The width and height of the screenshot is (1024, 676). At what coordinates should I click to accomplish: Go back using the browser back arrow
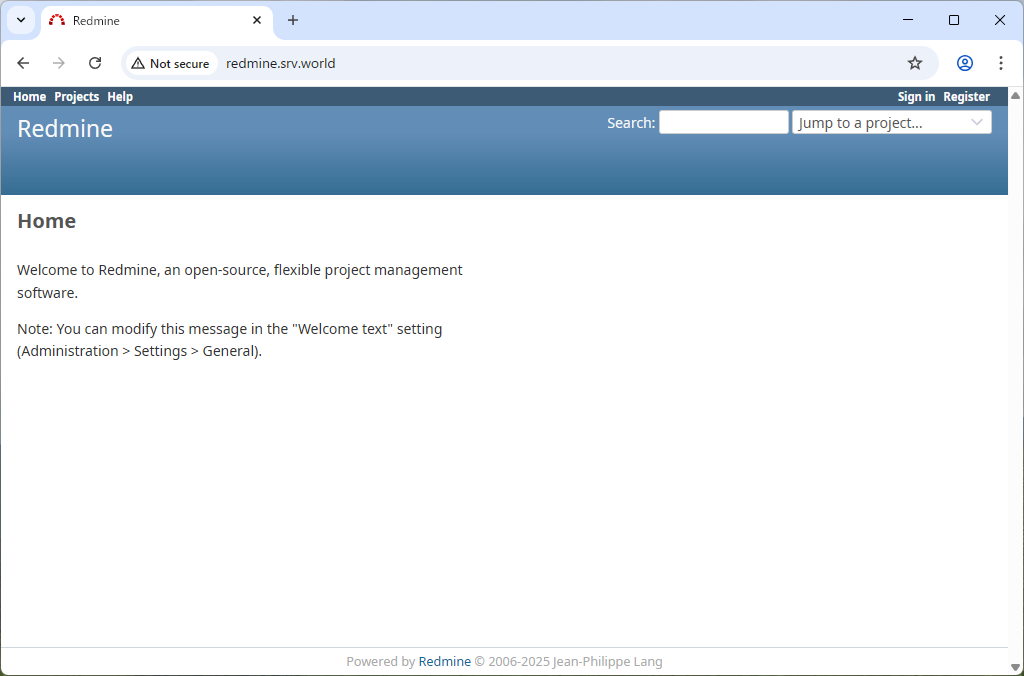23,63
